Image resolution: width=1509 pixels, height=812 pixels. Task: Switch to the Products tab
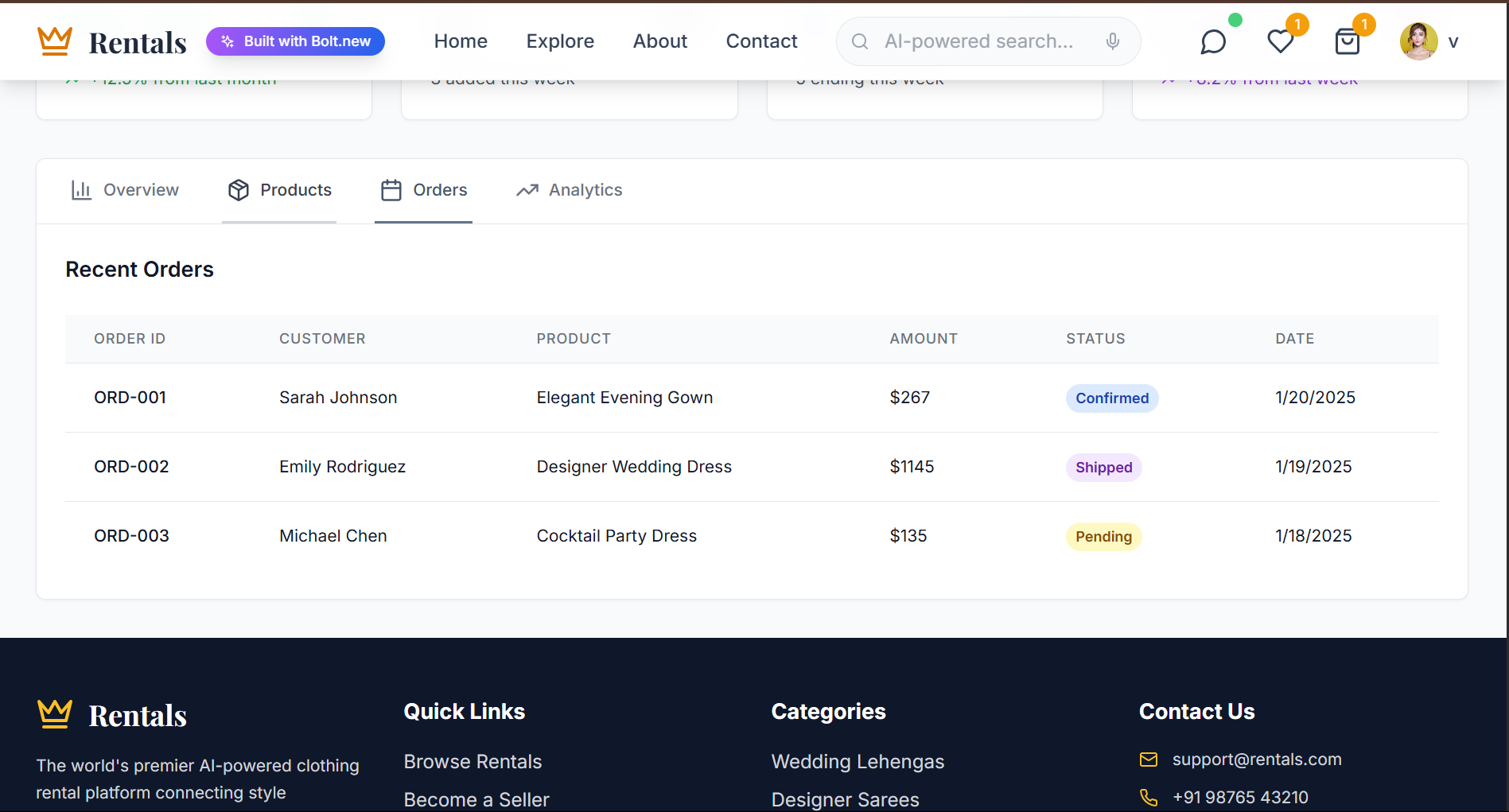coord(279,190)
